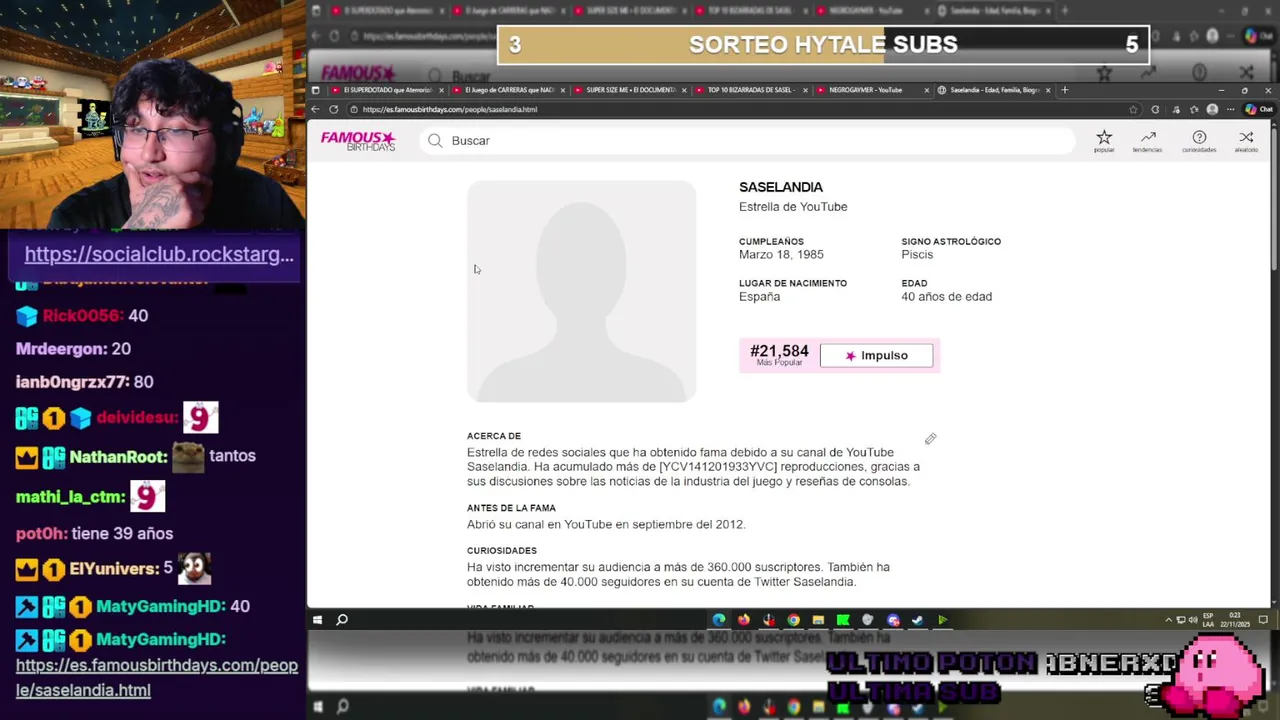This screenshot has width=1280, height=720.
Task: Open a new browser tab with plus
Action: click(1064, 90)
